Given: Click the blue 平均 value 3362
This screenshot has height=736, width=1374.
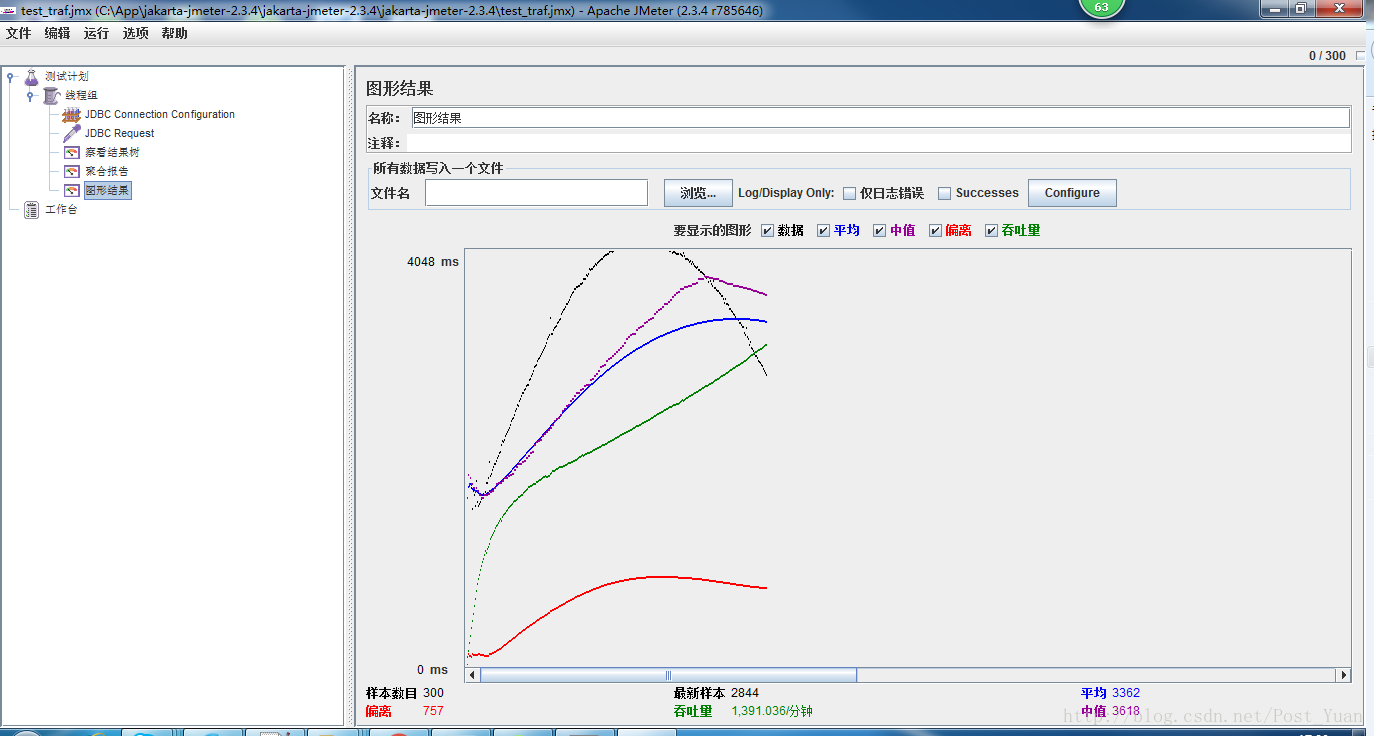Looking at the screenshot, I should click(x=1126, y=693).
